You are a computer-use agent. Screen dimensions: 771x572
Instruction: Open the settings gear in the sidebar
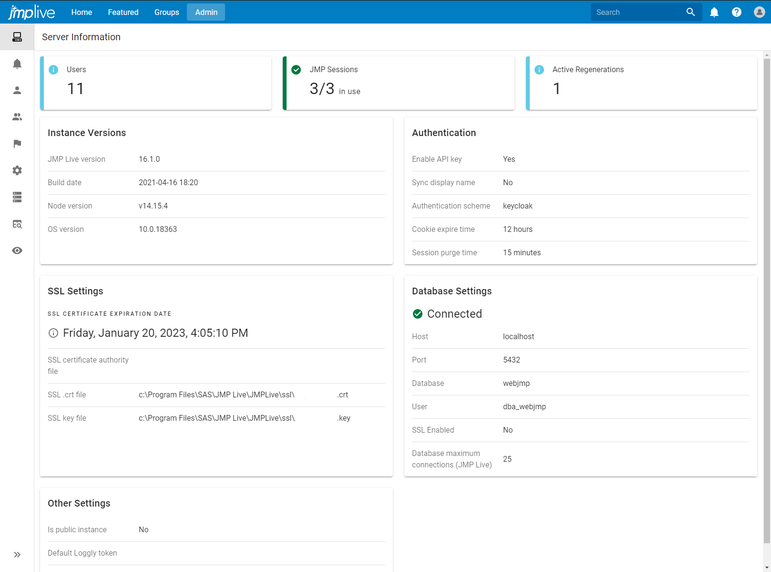[17, 170]
